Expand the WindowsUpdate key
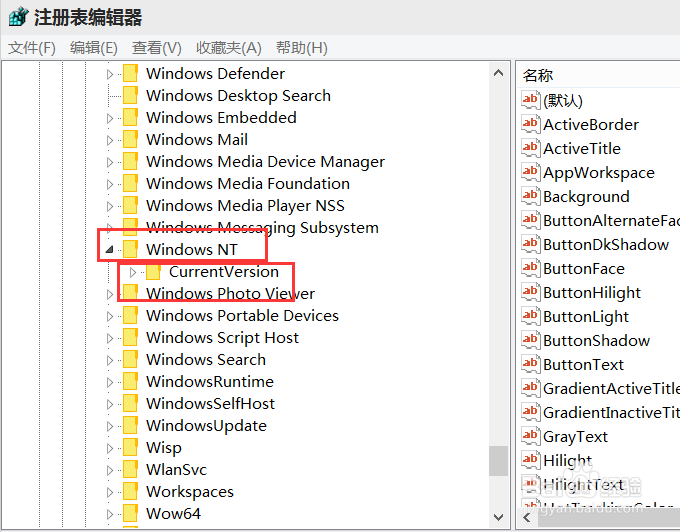The image size is (680, 532). (x=110, y=426)
